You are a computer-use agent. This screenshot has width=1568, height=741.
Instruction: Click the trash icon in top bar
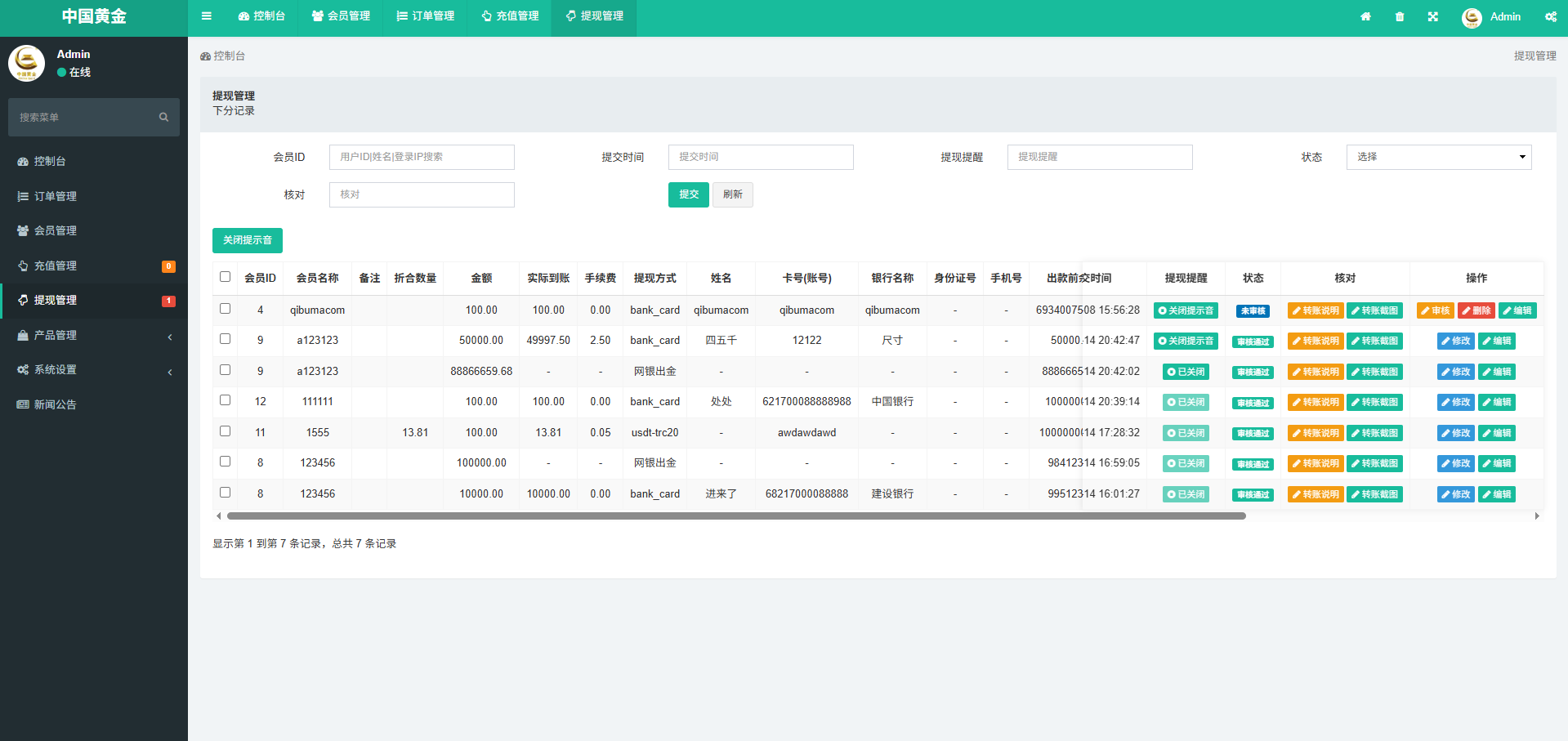click(1400, 17)
